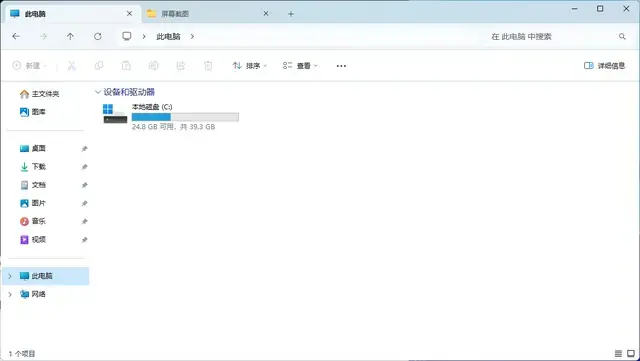The image size is (640, 361).
Task: Click the Cut scissors icon
Action: tap(71, 65)
